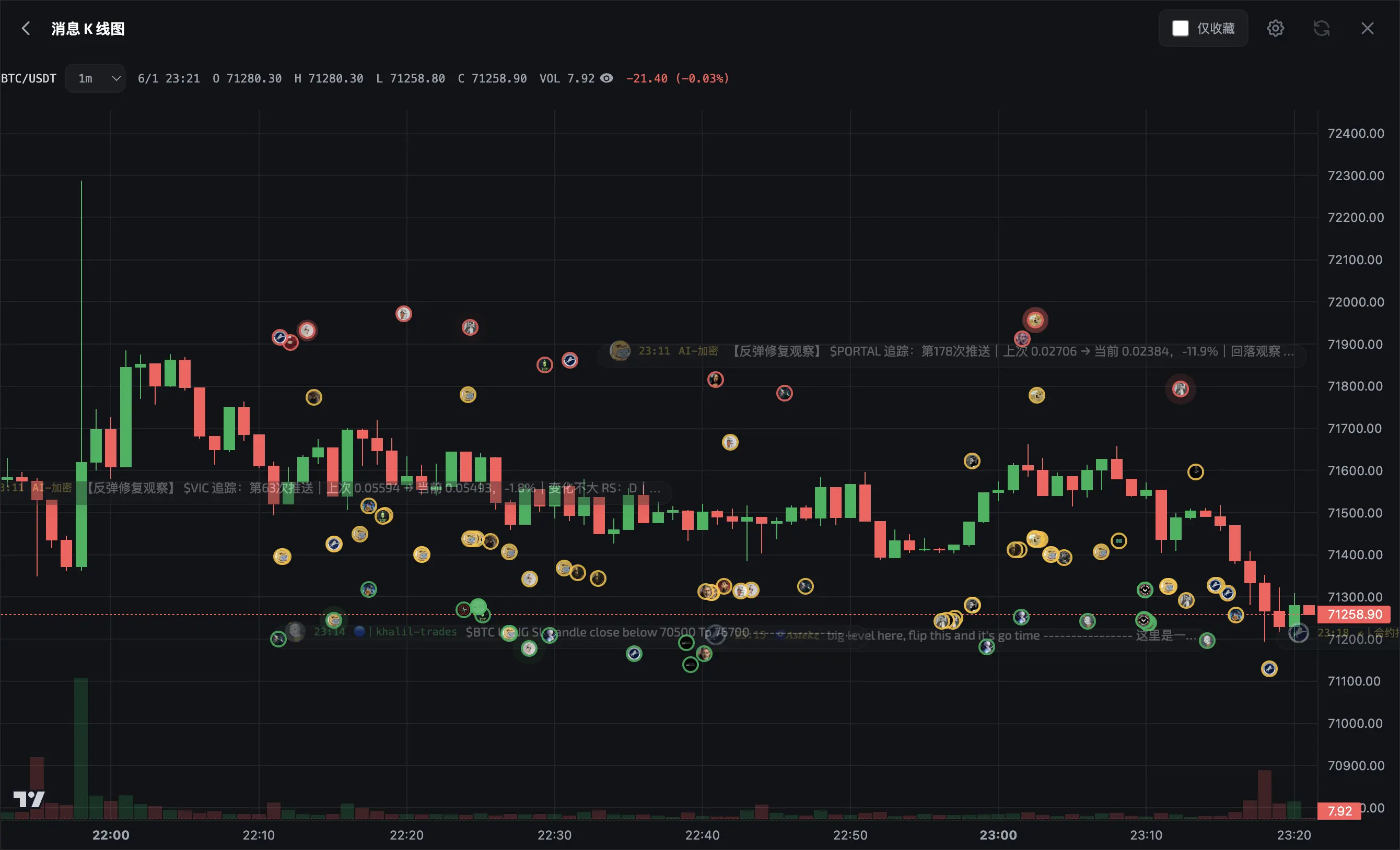This screenshot has width=1400, height=850.
Task: Click the change value -21.40 (-0.03%)
Action: [x=677, y=78]
